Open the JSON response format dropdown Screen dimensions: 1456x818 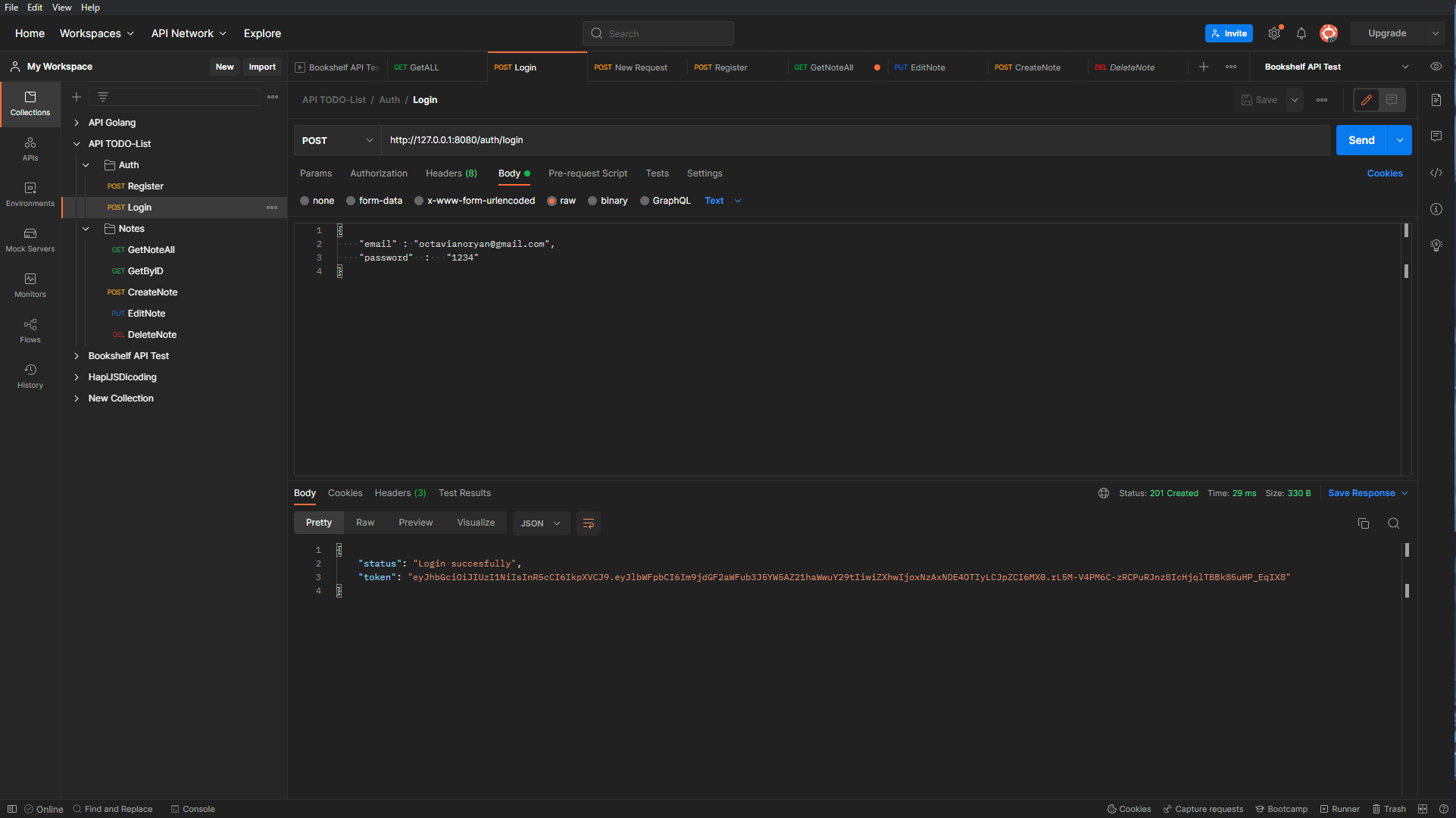[x=540, y=523]
